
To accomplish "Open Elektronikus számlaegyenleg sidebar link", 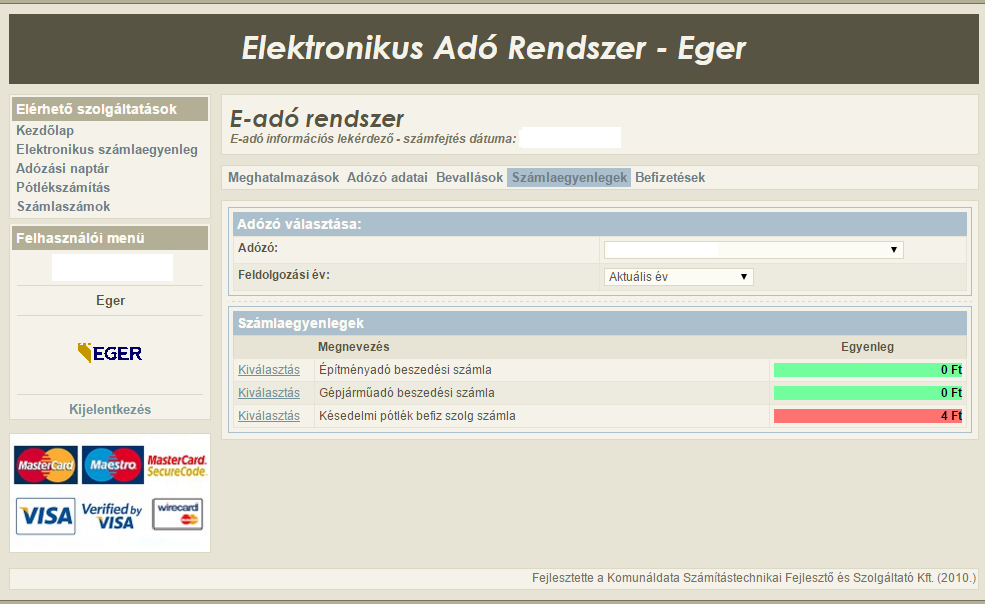I will (107, 150).
